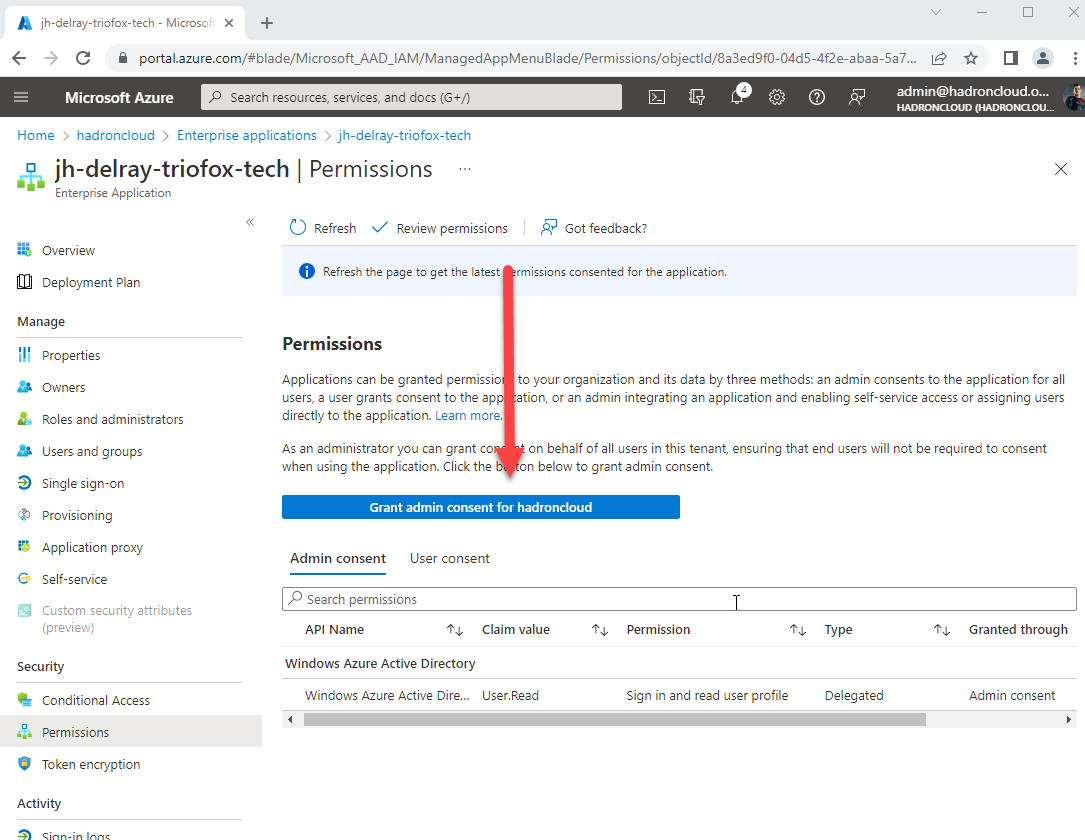Open Directories and subscriptions filter icon
Screen dimensions: 1085x840
click(697, 98)
